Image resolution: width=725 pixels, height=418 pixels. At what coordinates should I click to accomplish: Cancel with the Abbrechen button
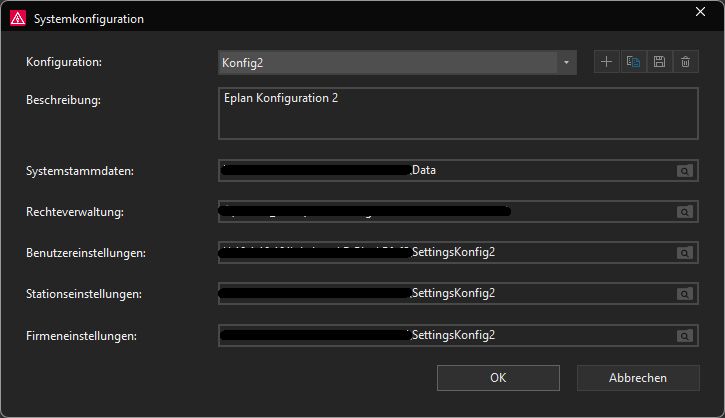[638, 378]
